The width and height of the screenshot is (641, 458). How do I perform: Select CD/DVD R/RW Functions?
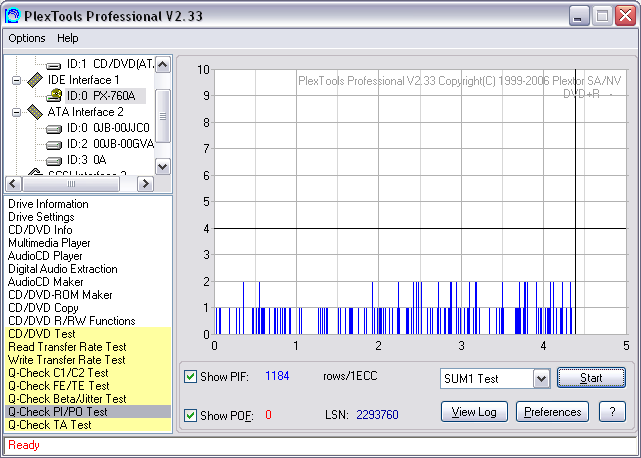(72, 321)
